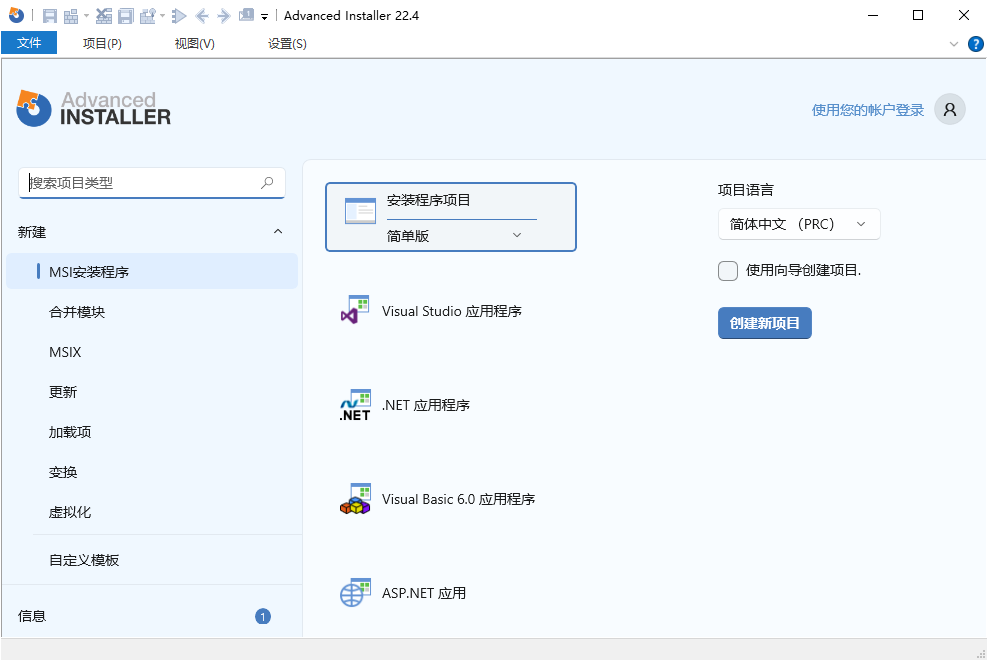
Task: Save the project from the quick access toolbar
Action: point(50,15)
